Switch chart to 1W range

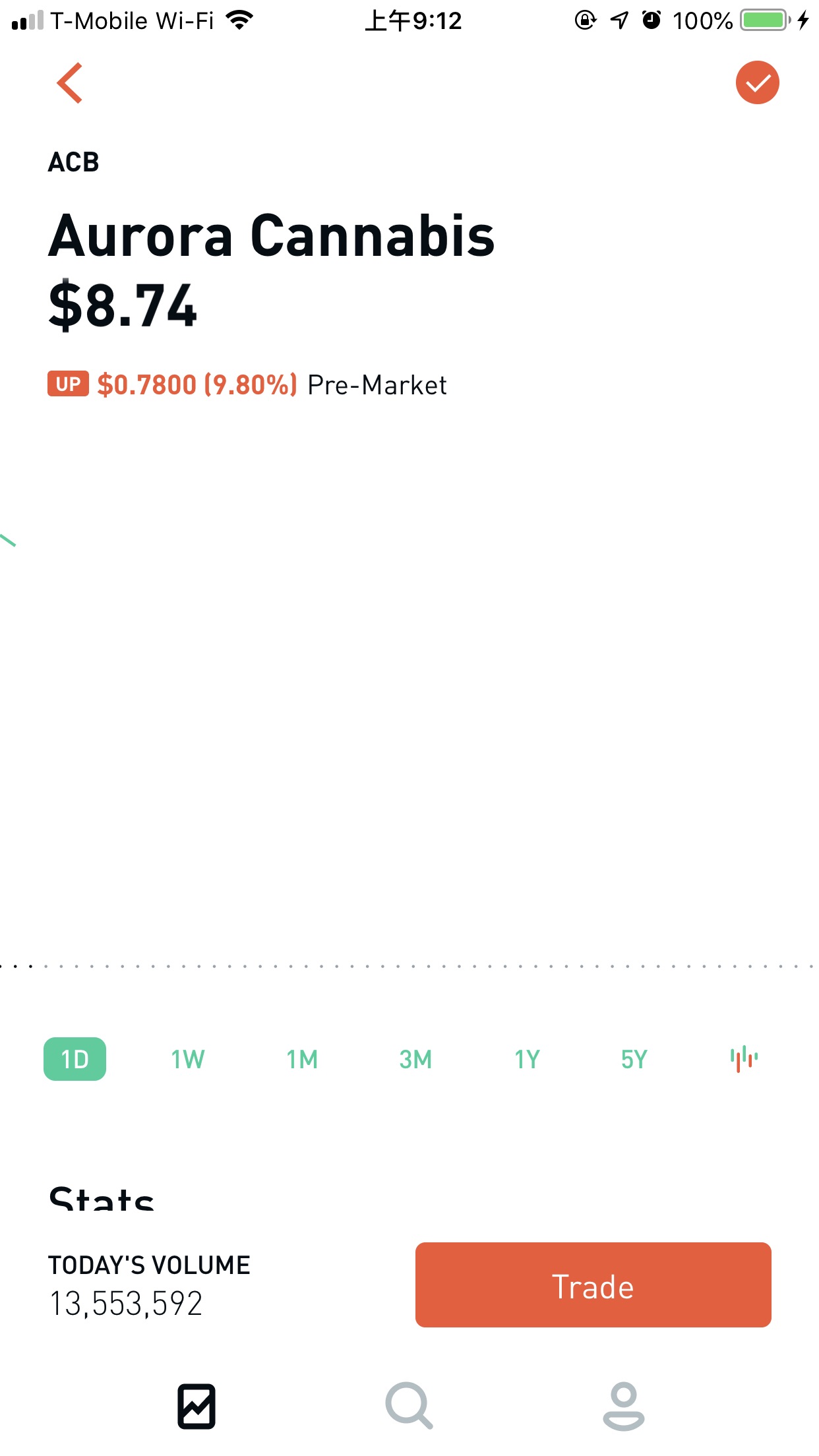188,1059
